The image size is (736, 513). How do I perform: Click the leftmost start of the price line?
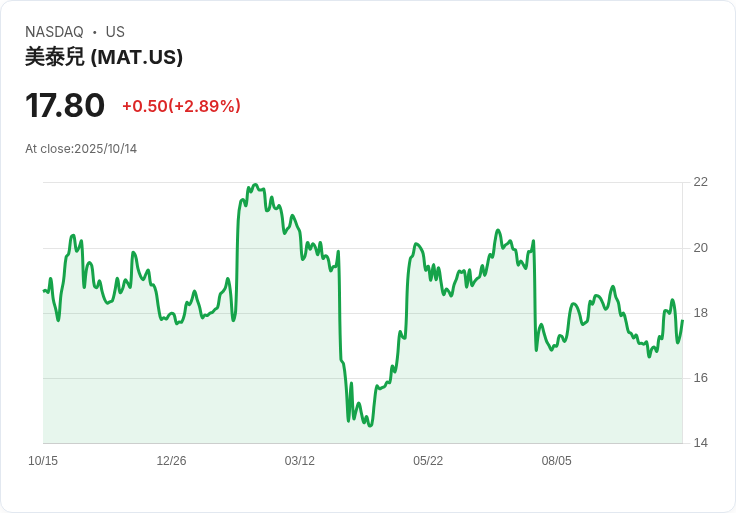point(44,290)
